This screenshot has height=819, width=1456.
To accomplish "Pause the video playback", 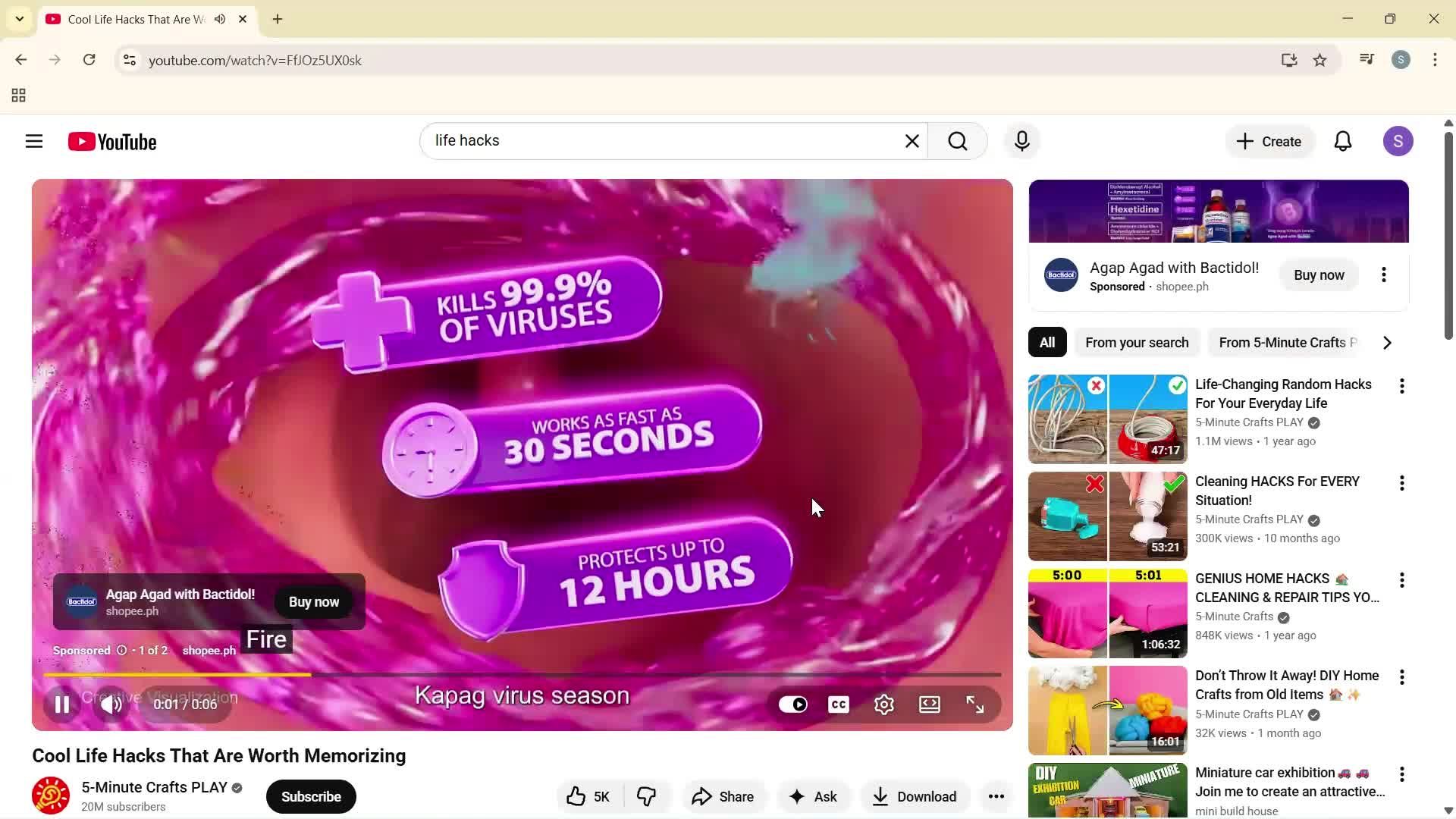I will pos(61,704).
